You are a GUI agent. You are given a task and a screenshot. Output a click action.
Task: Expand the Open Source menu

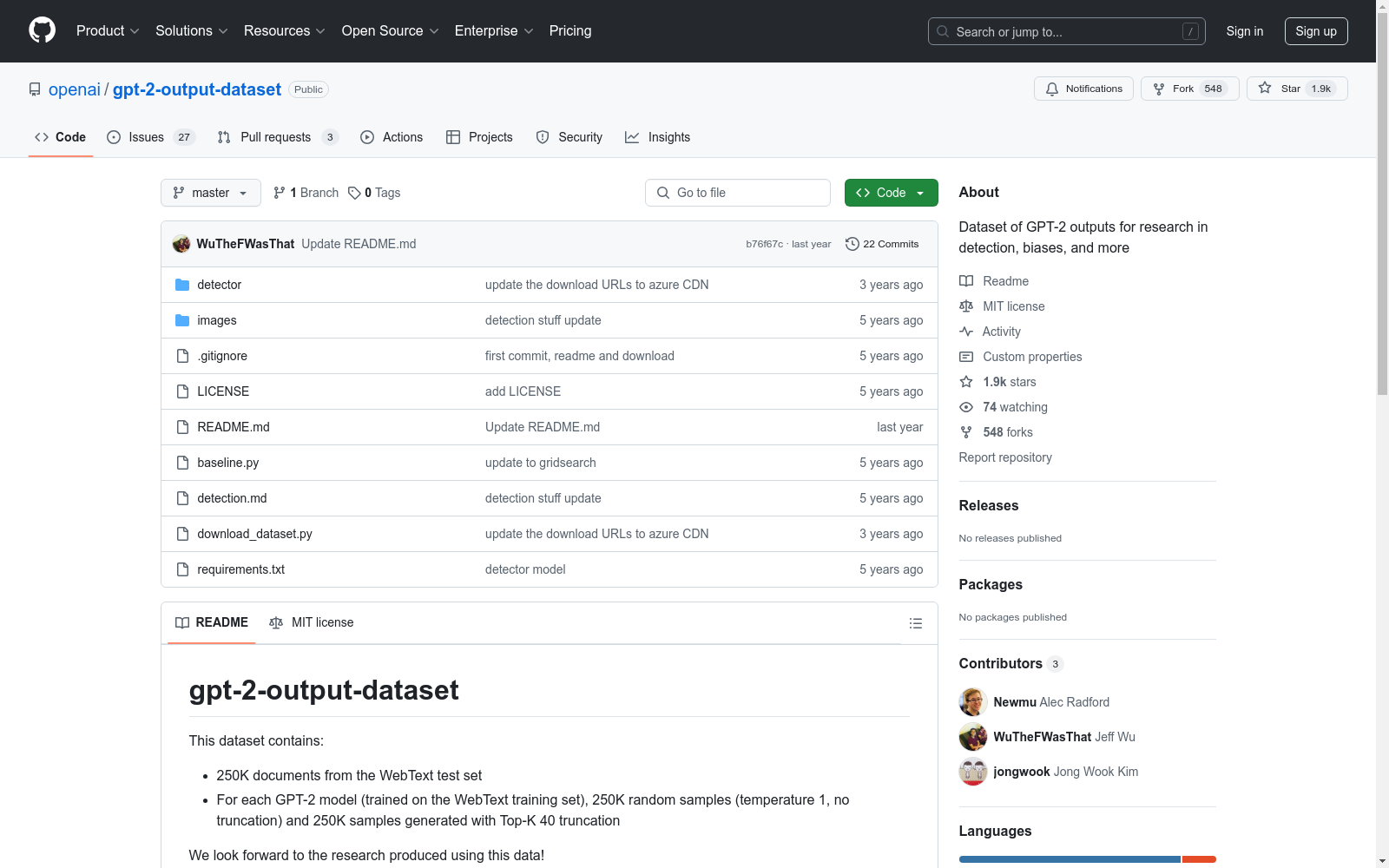[x=391, y=31]
